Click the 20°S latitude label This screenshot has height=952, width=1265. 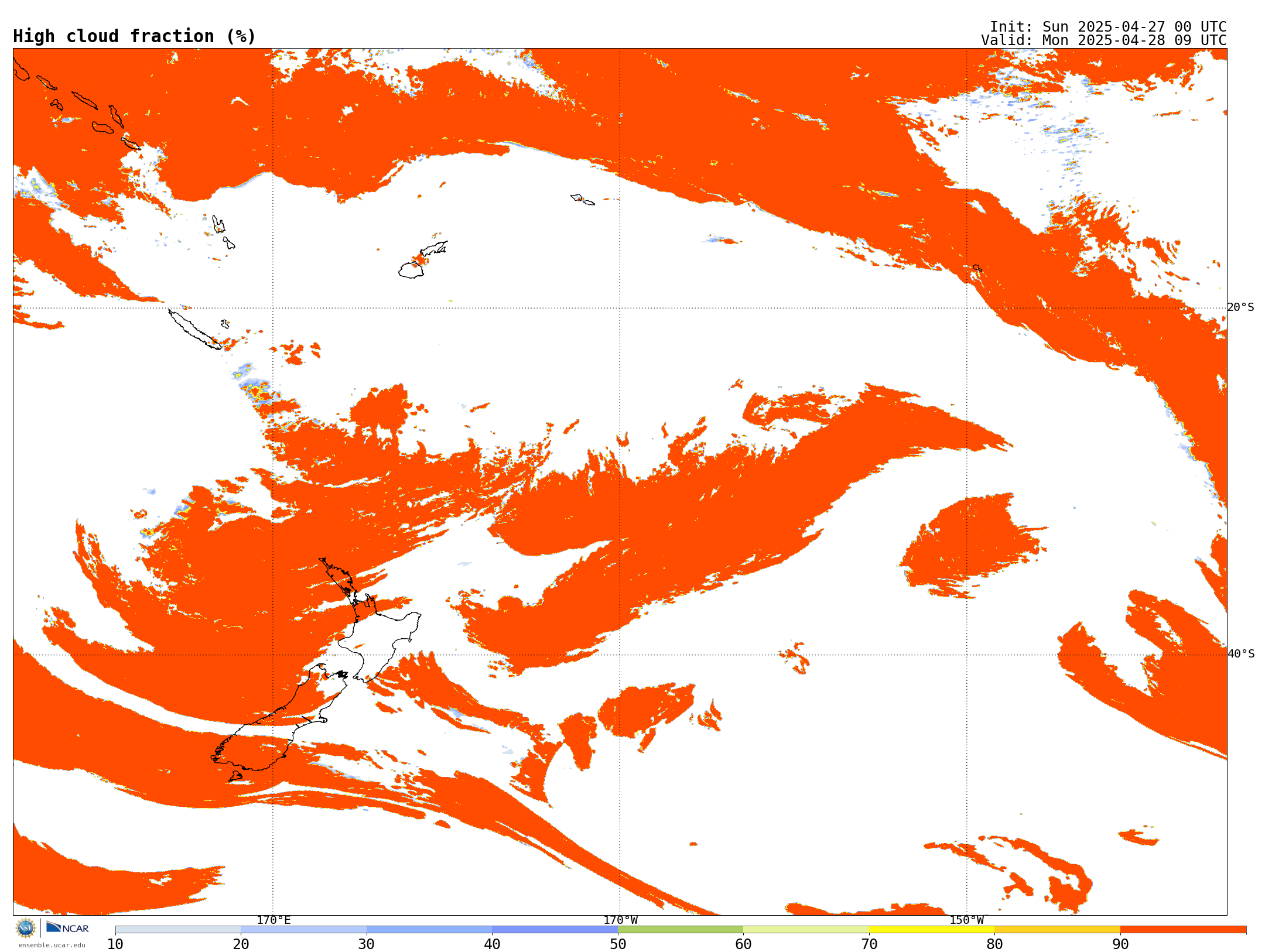(x=1240, y=307)
